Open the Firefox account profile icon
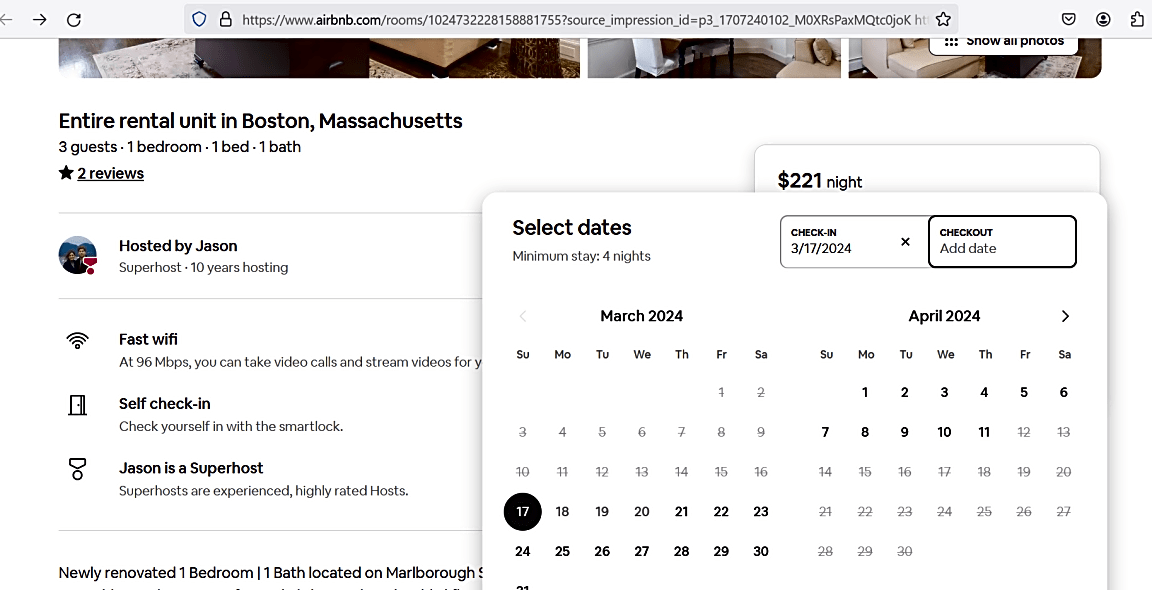This screenshot has height=590, width=1152. click(x=1103, y=20)
